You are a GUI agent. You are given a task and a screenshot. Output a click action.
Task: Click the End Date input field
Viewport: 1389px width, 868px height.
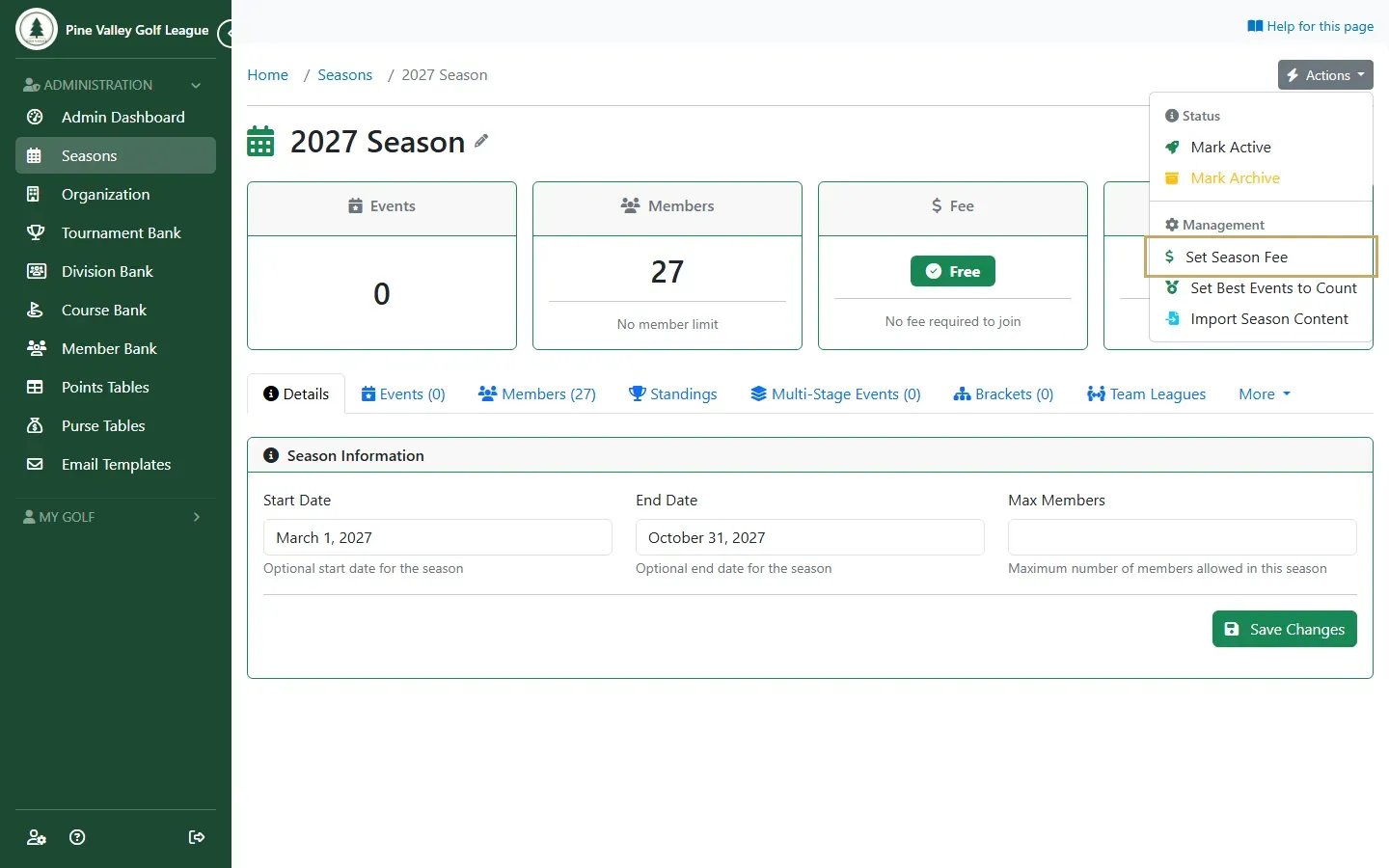(x=810, y=537)
